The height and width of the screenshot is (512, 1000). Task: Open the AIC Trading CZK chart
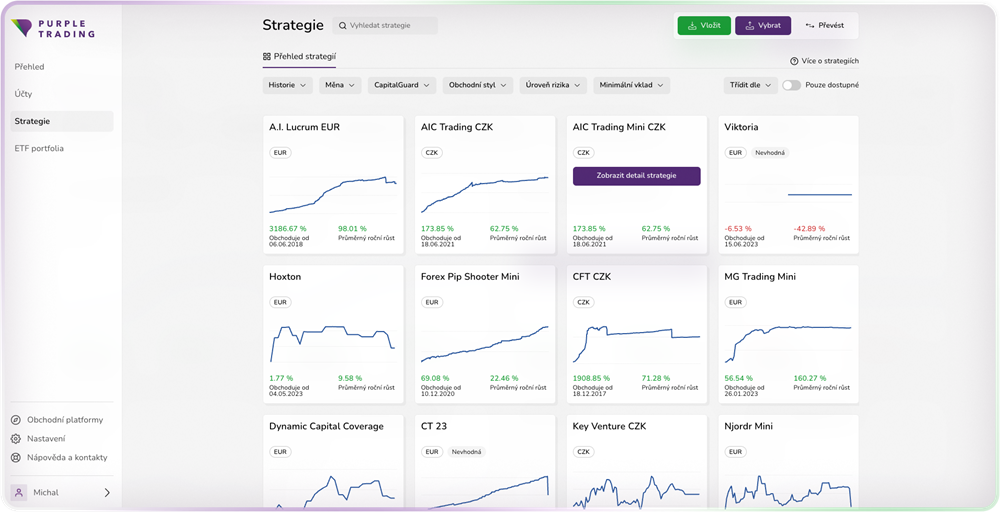[485, 194]
